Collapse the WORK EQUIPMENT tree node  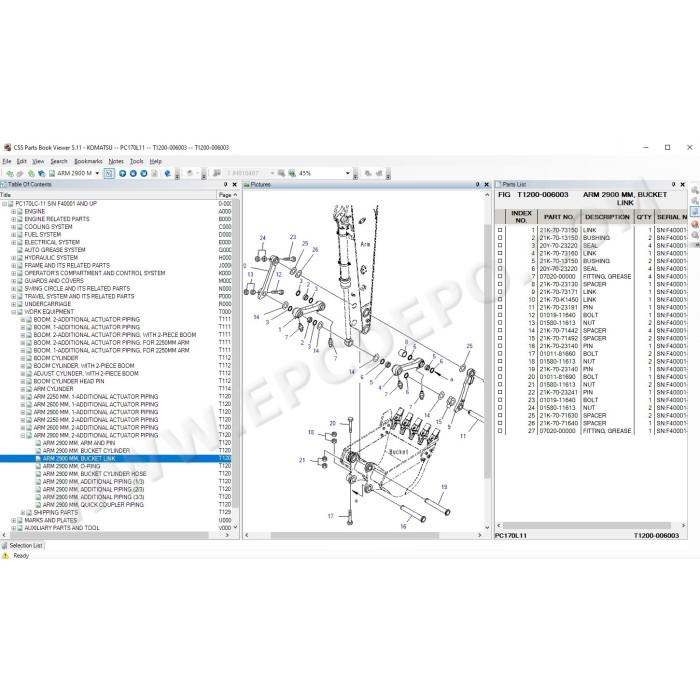[13, 312]
